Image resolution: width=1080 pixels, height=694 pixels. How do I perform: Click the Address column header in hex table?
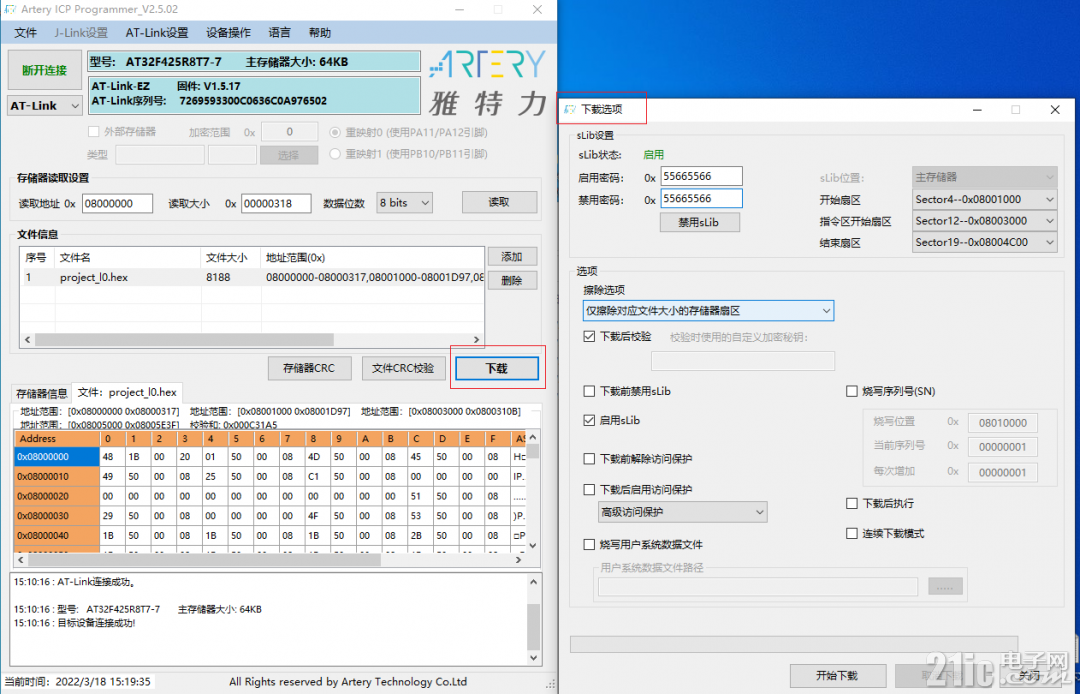pos(57,439)
